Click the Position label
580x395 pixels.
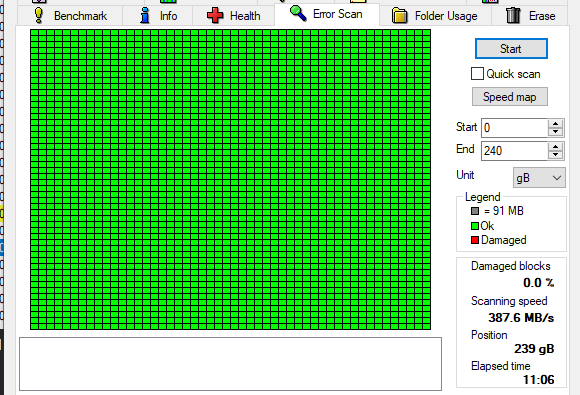coord(489,335)
